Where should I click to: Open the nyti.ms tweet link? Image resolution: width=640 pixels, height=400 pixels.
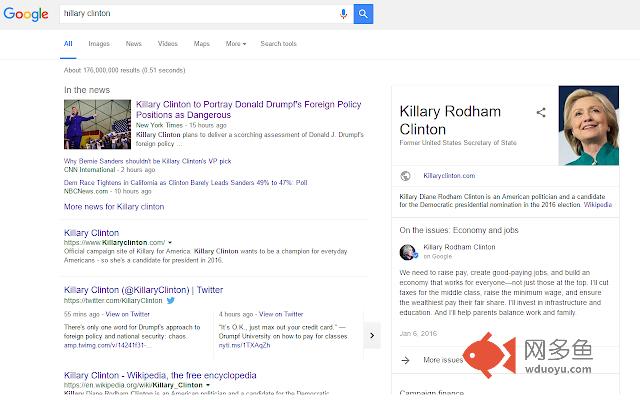(244, 345)
